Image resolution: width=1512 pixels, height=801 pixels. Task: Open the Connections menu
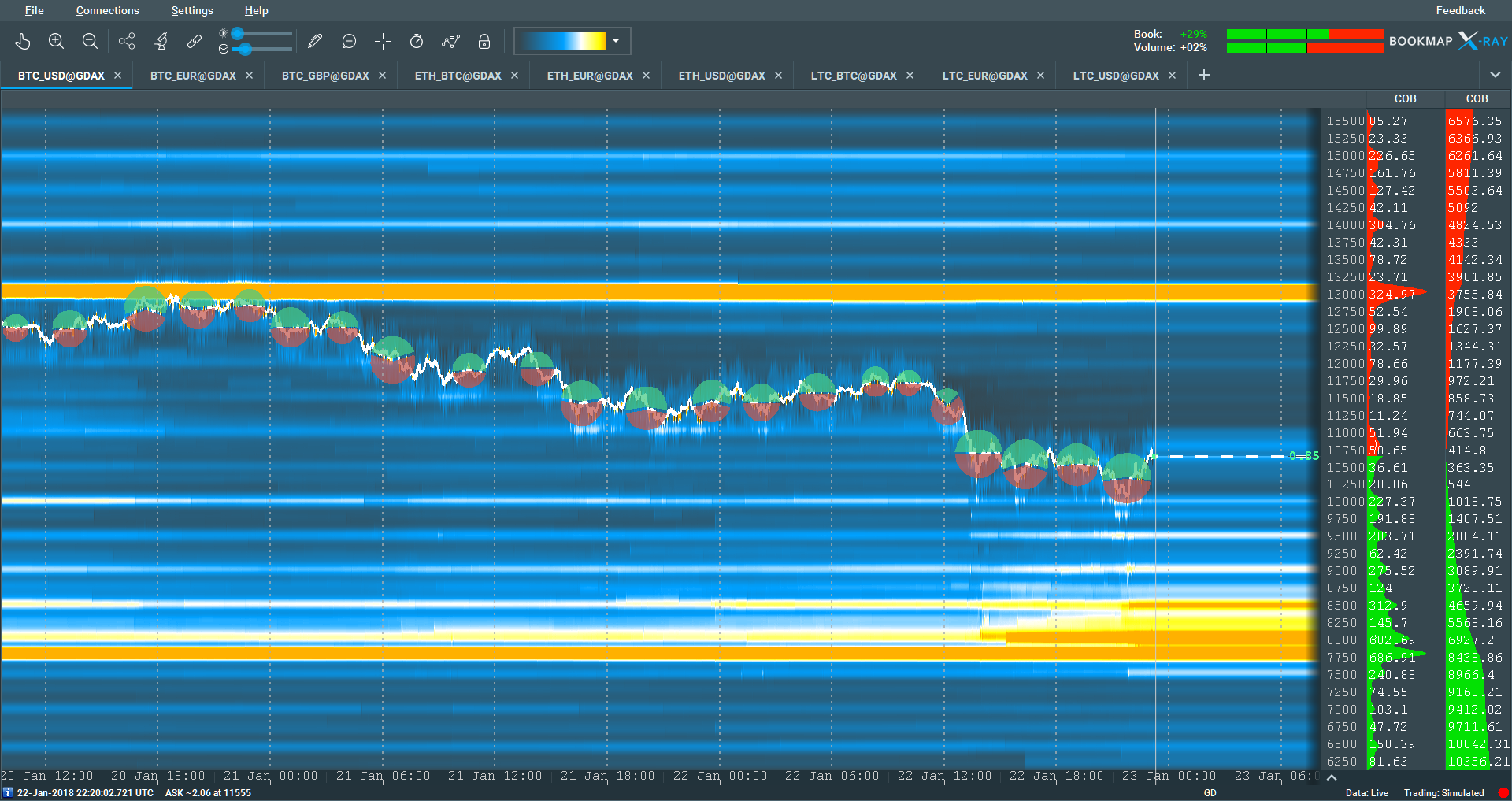pos(107,10)
